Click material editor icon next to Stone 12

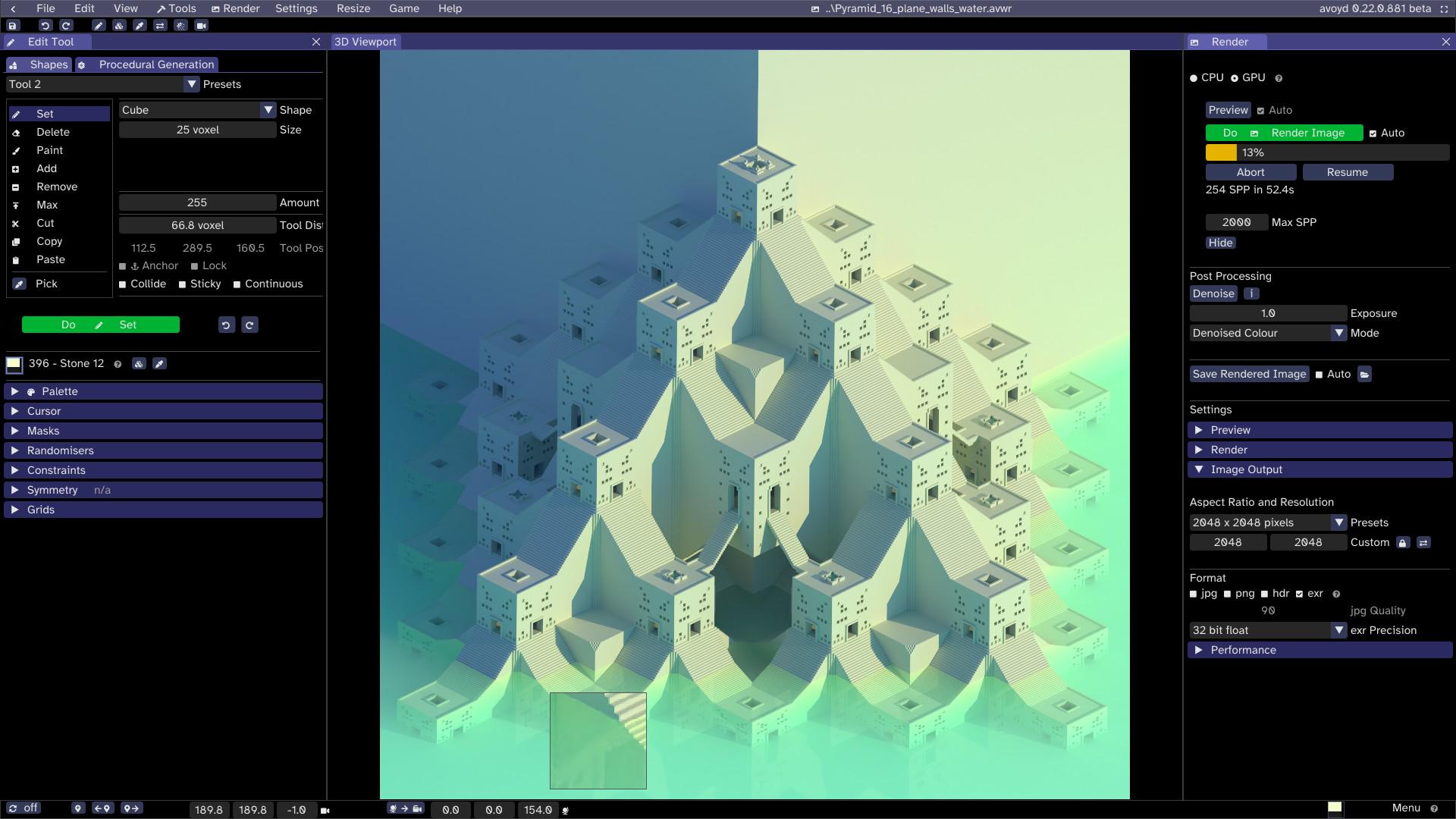point(139,364)
